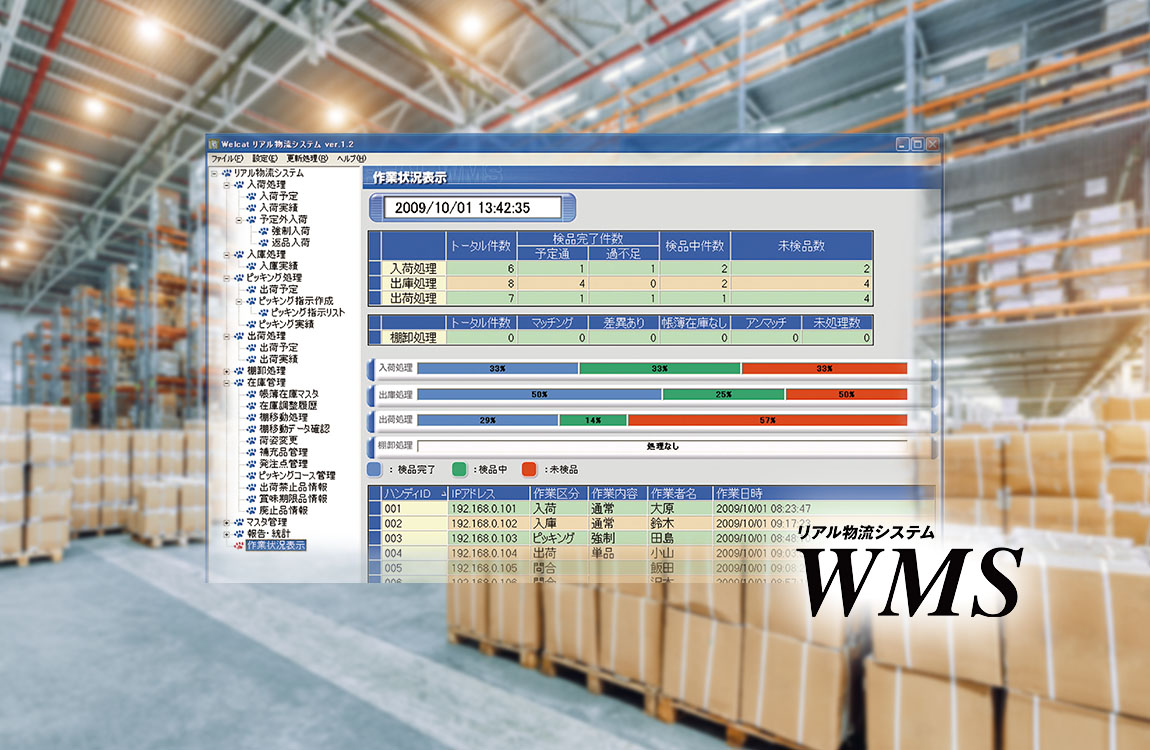Sort by the ハンディID column header
Screen dimensions: 1150x750
click(415, 493)
